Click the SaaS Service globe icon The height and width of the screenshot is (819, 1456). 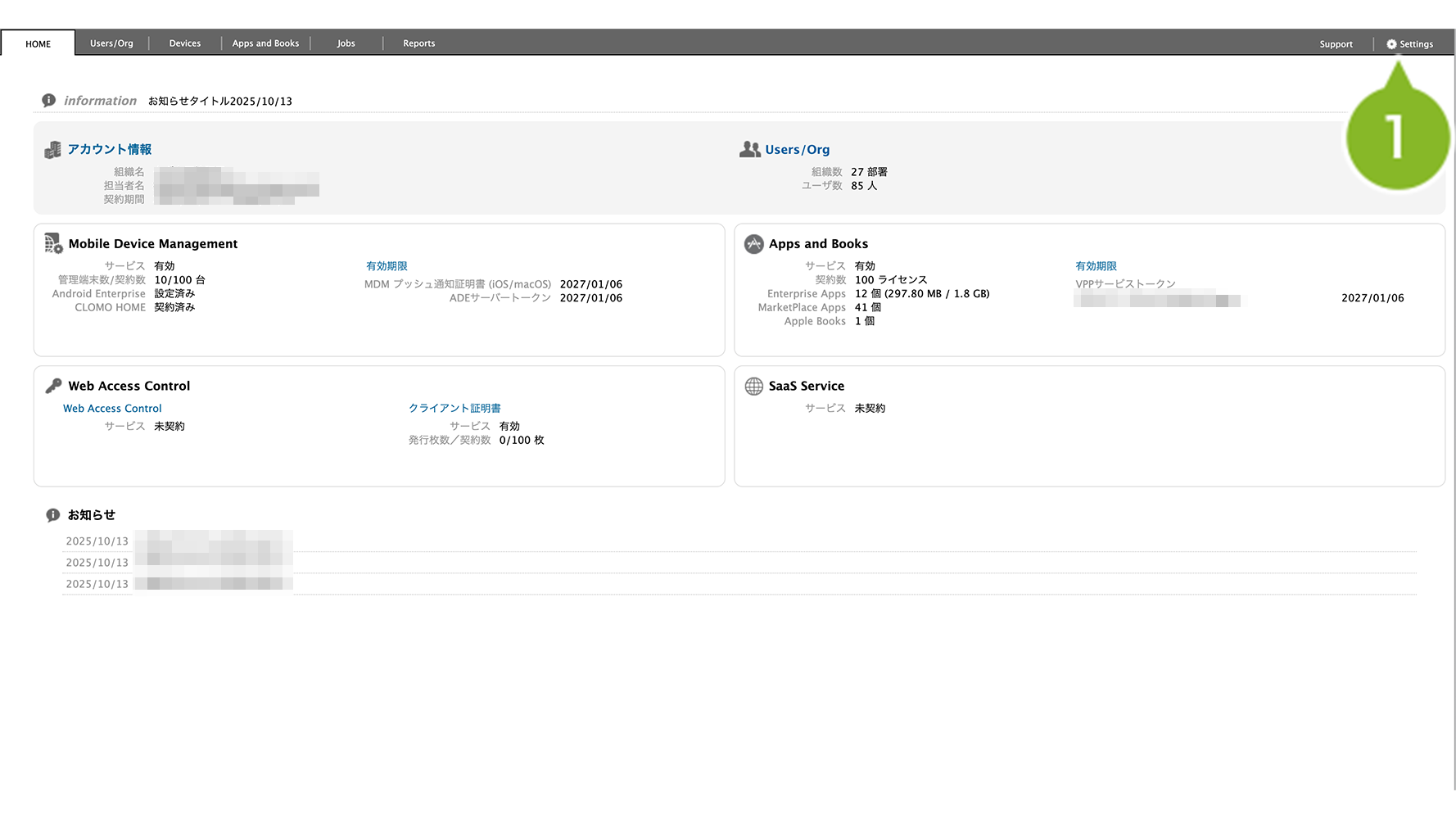tap(753, 386)
